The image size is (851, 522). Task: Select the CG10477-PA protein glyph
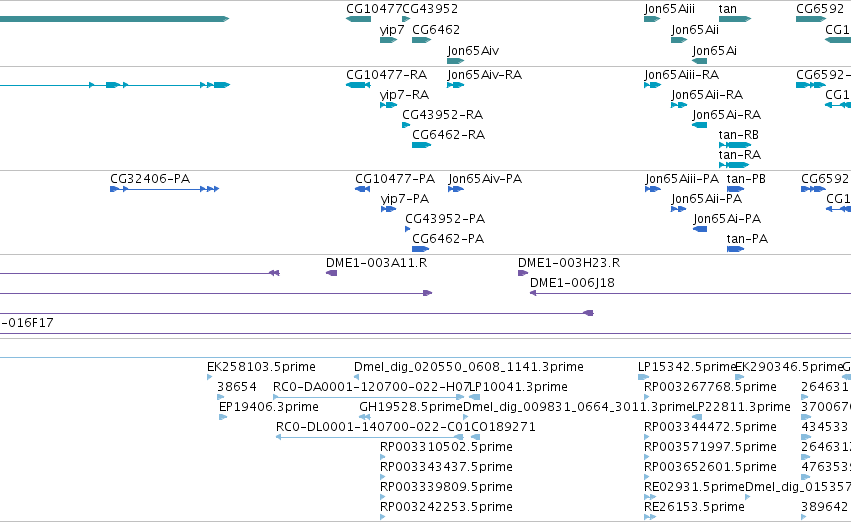click(x=362, y=189)
